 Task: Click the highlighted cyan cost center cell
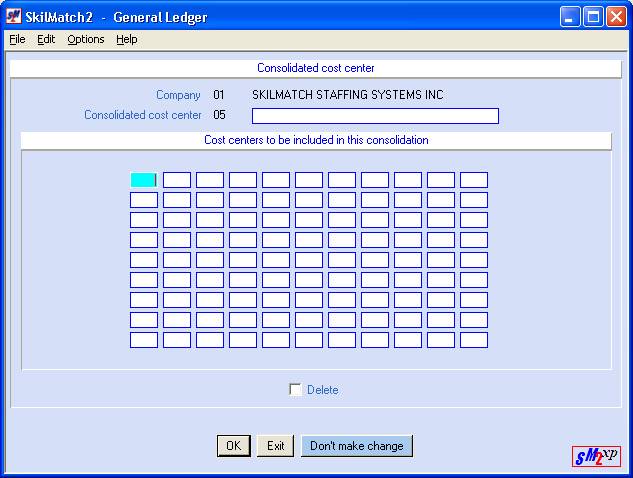click(x=144, y=180)
